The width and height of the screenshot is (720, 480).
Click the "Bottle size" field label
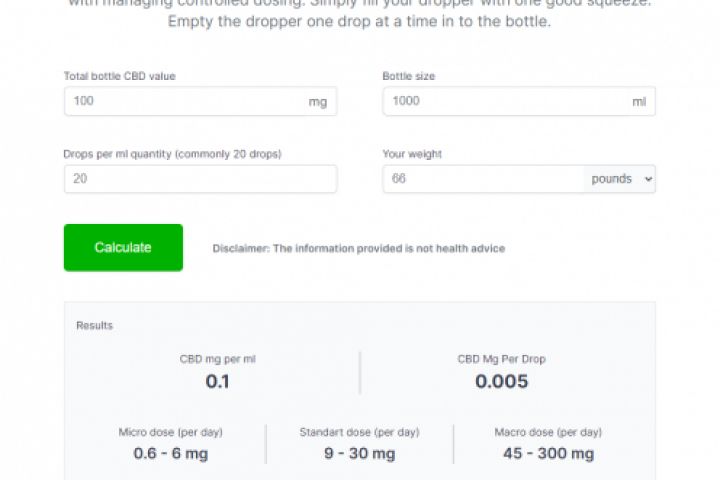tap(408, 76)
